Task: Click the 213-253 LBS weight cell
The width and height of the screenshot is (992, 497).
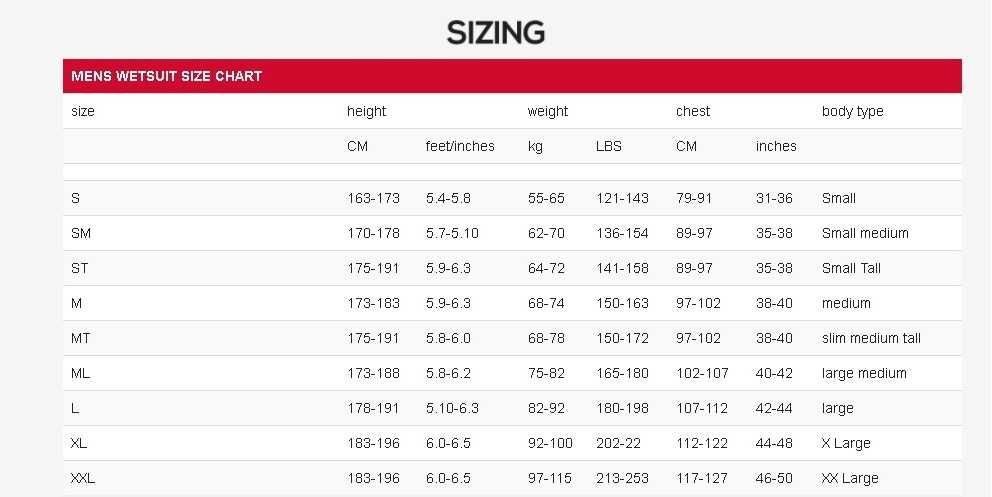Action: coord(622,478)
